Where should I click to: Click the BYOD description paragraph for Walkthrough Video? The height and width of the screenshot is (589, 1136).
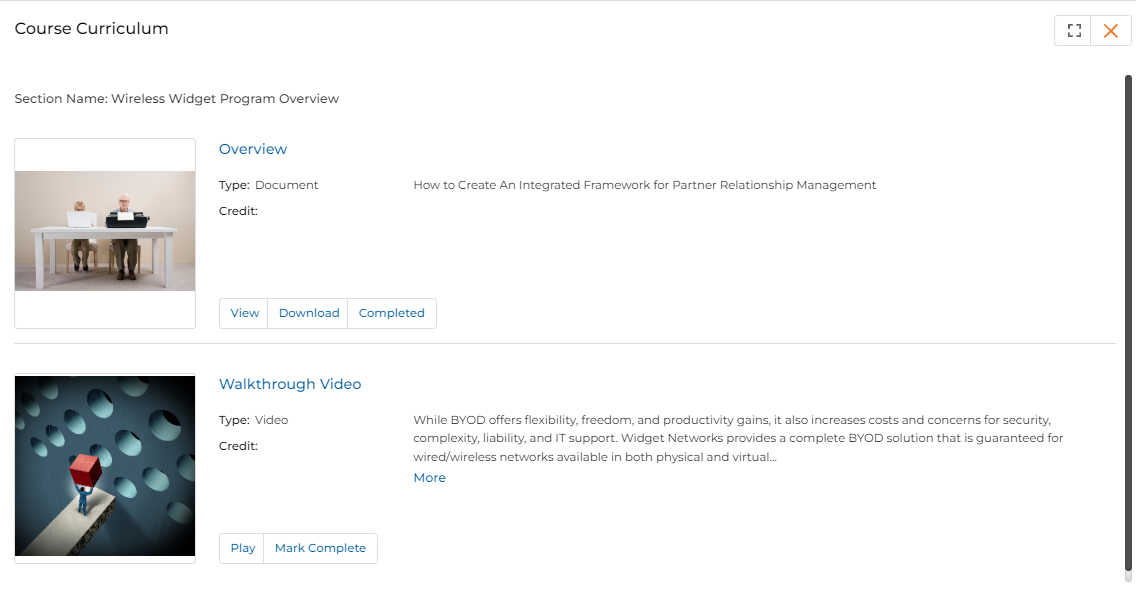tap(738, 438)
